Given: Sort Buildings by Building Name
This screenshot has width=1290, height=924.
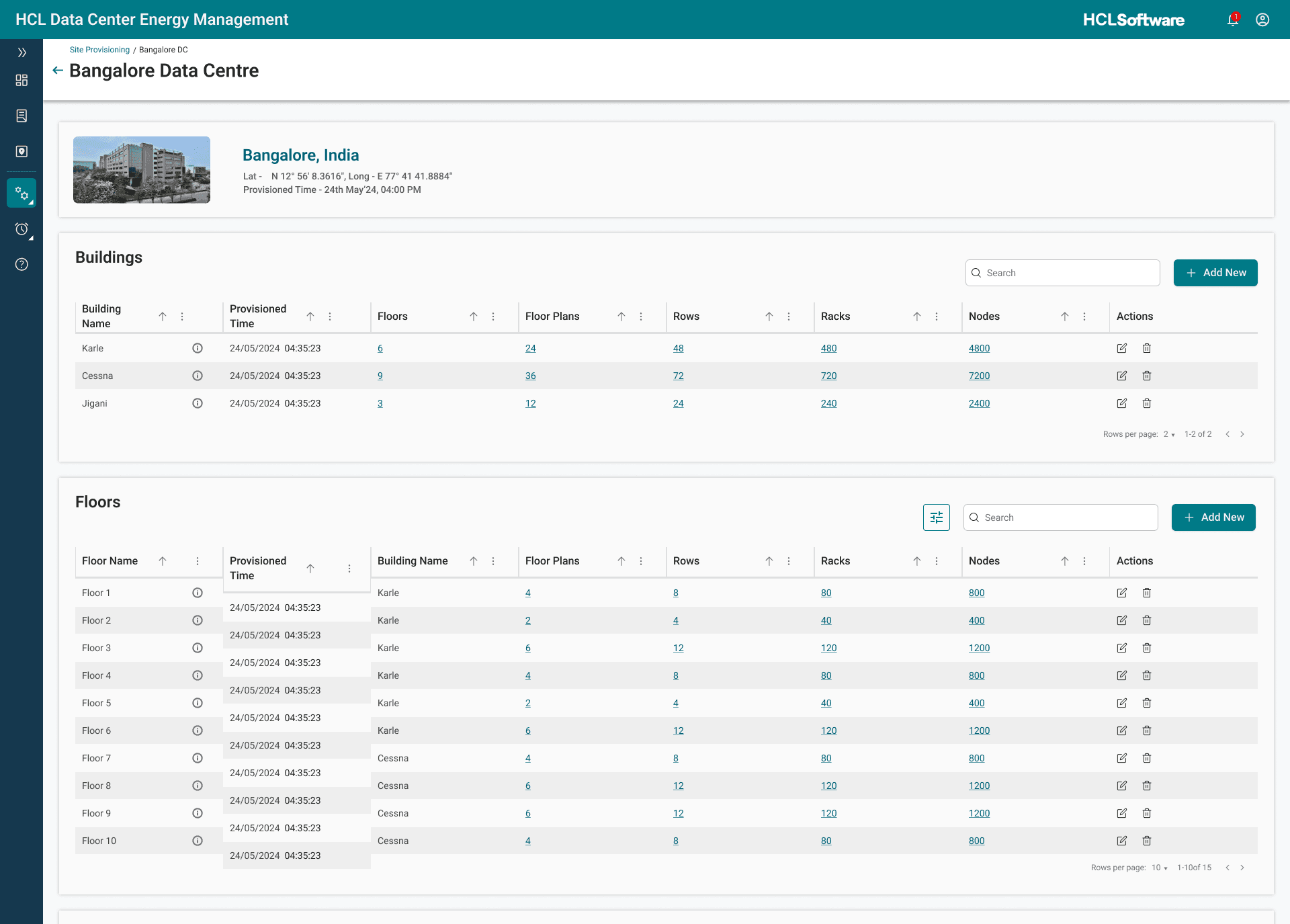Looking at the screenshot, I should pyautogui.click(x=163, y=317).
